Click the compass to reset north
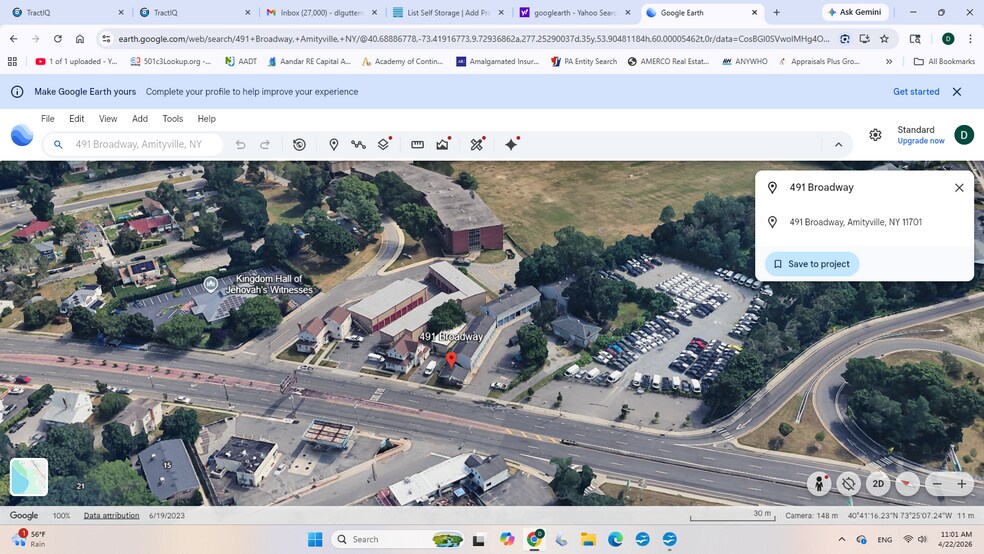This screenshot has width=984, height=554. pyautogui.click(x=907, y=484)
